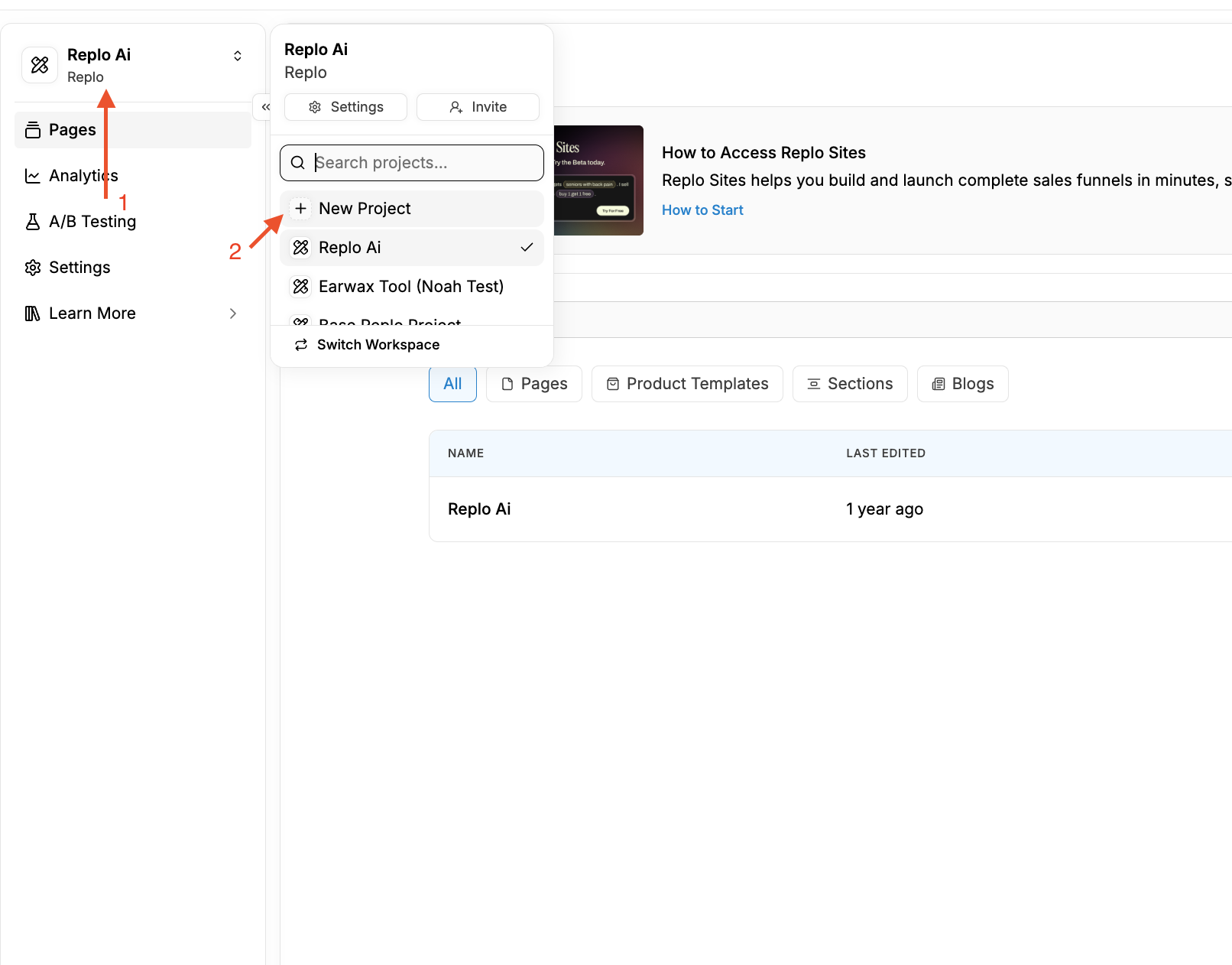
Task: Click the document icon on Pages tab
Action: click(x=507, y=384)
